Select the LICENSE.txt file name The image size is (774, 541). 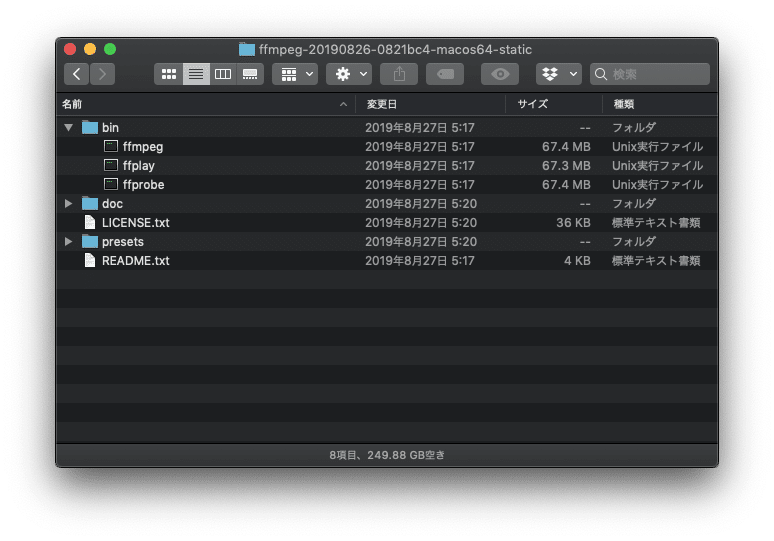pyautogui.click(x=136, y=223)
